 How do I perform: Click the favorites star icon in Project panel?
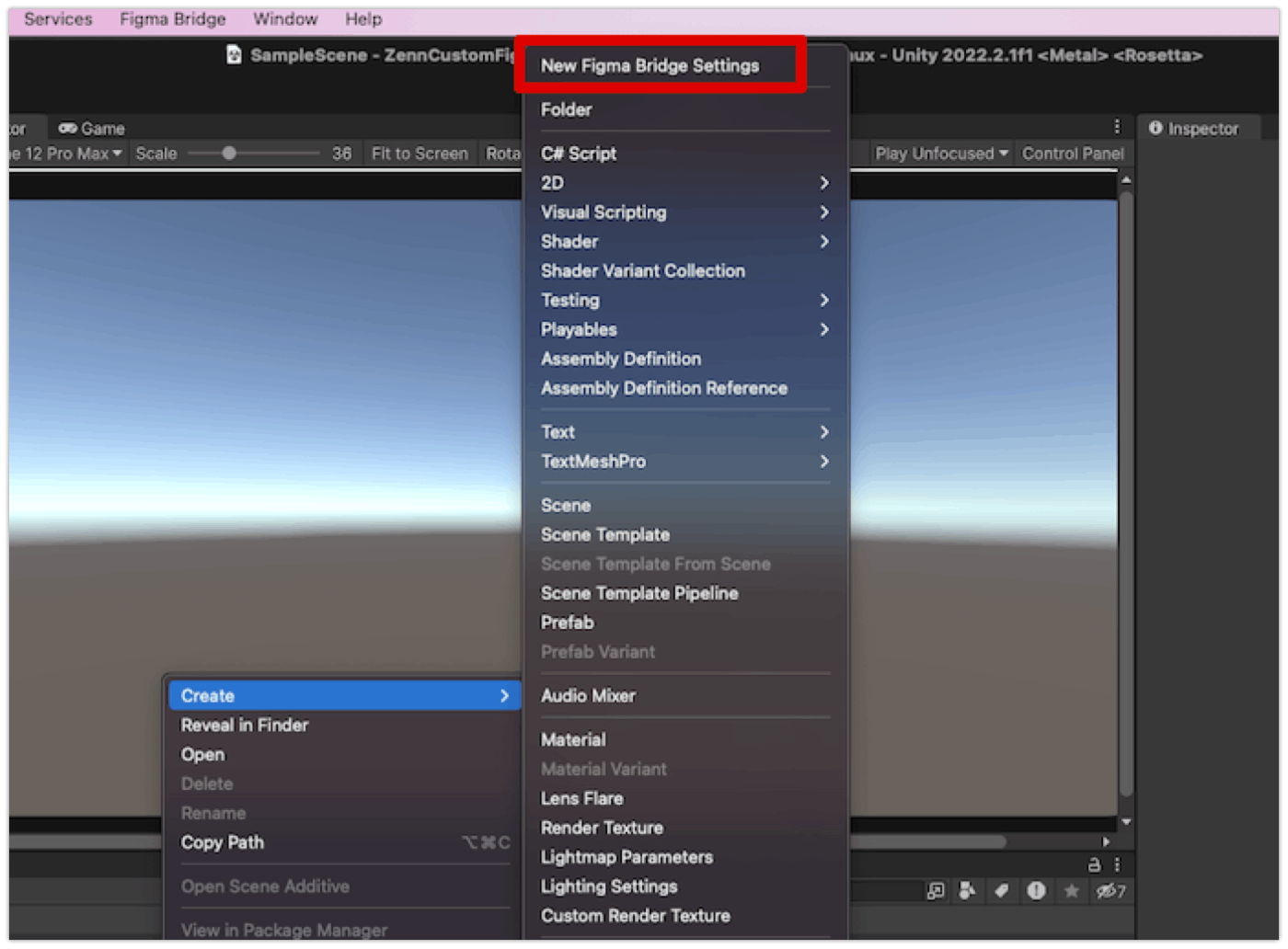pyautogui.click(x=1071, y=890)
